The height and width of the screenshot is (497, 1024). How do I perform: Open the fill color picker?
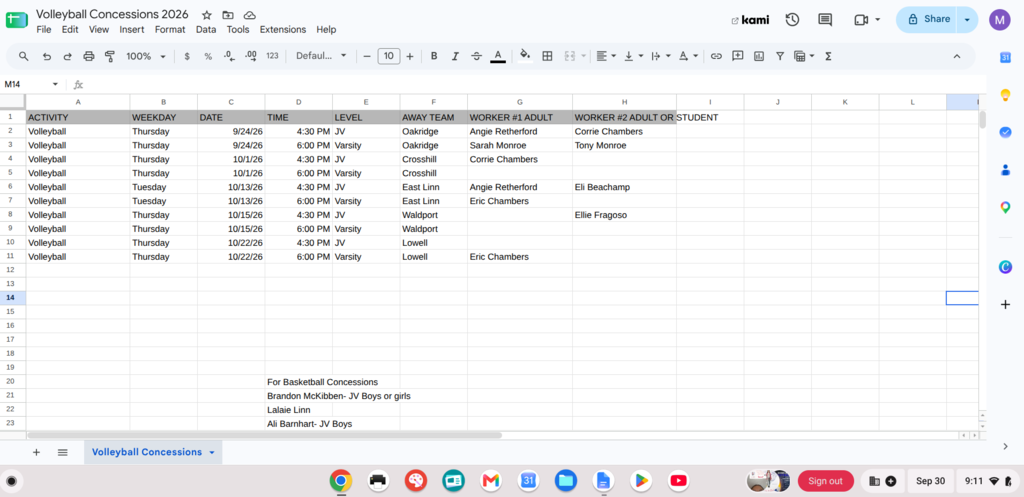[x=525, y=56]
